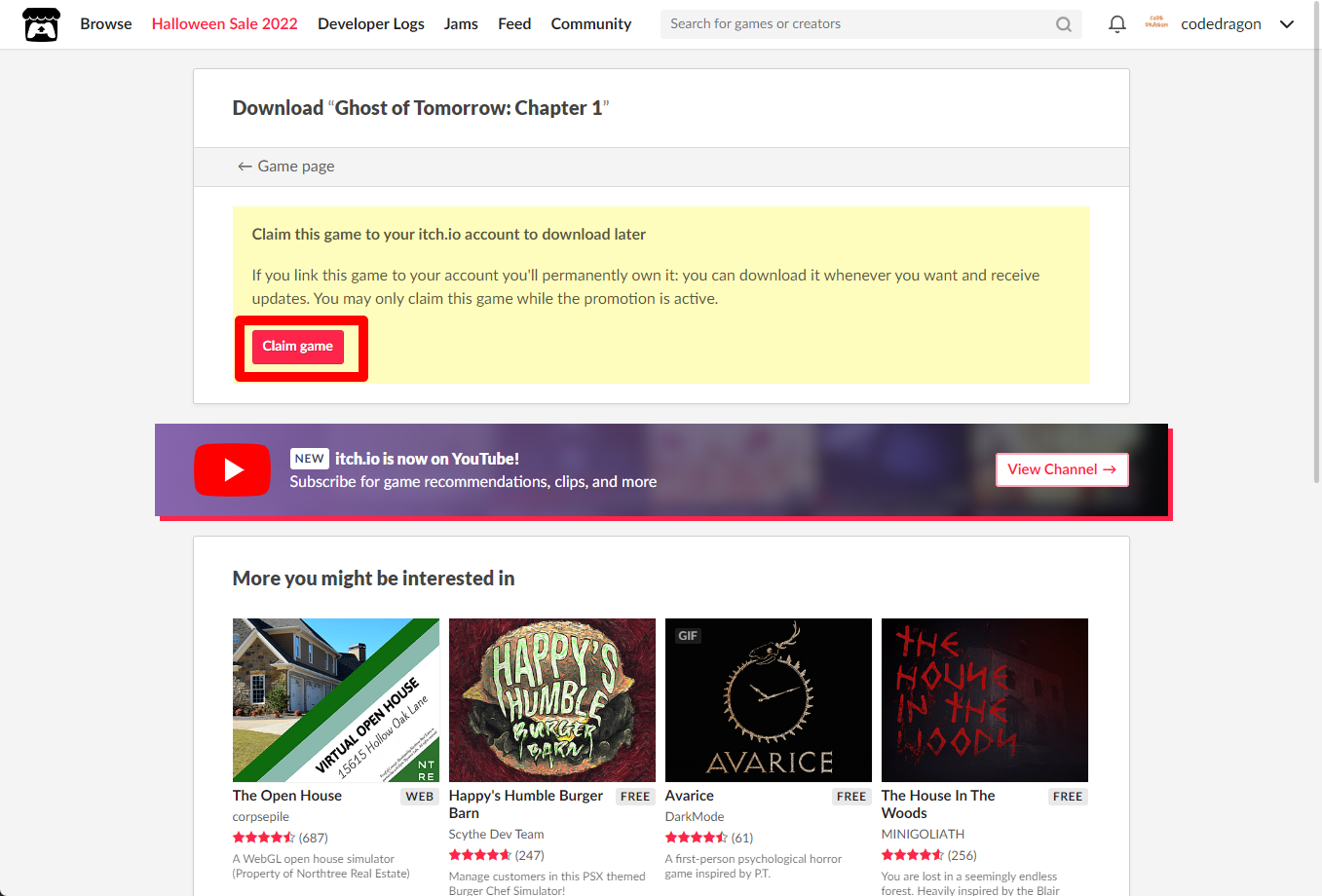Image resolution: width=1322 pixels, height=896 pixels.
Task: Click the View Channel button
Action: click(x=1062, y=469)
